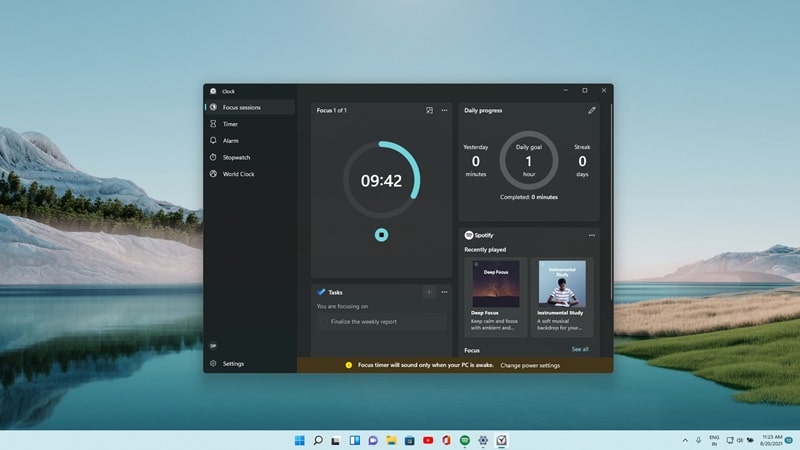The image size is (800, 450).
Task: Stop the running focus session
Action: click(381, 235)
